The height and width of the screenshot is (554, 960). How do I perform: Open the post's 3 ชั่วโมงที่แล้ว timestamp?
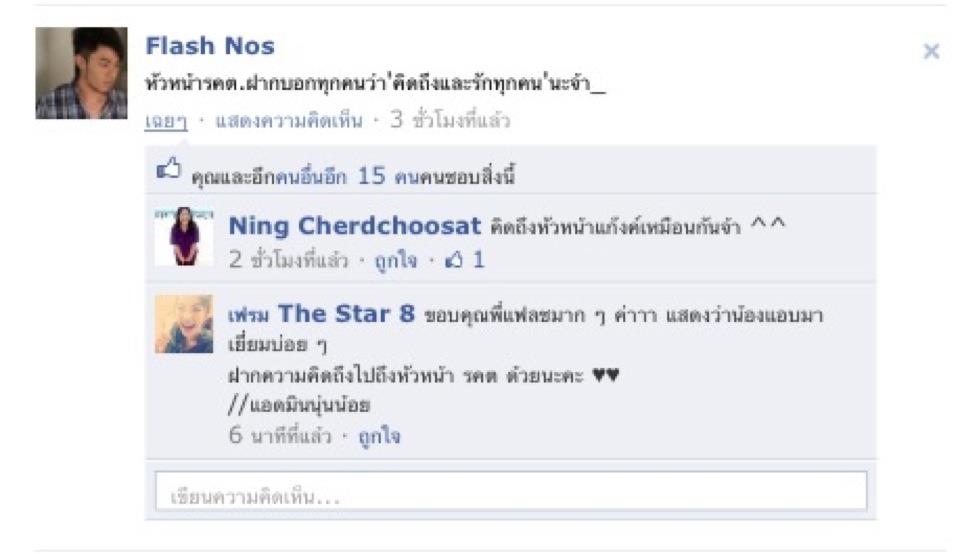(450, 121)
